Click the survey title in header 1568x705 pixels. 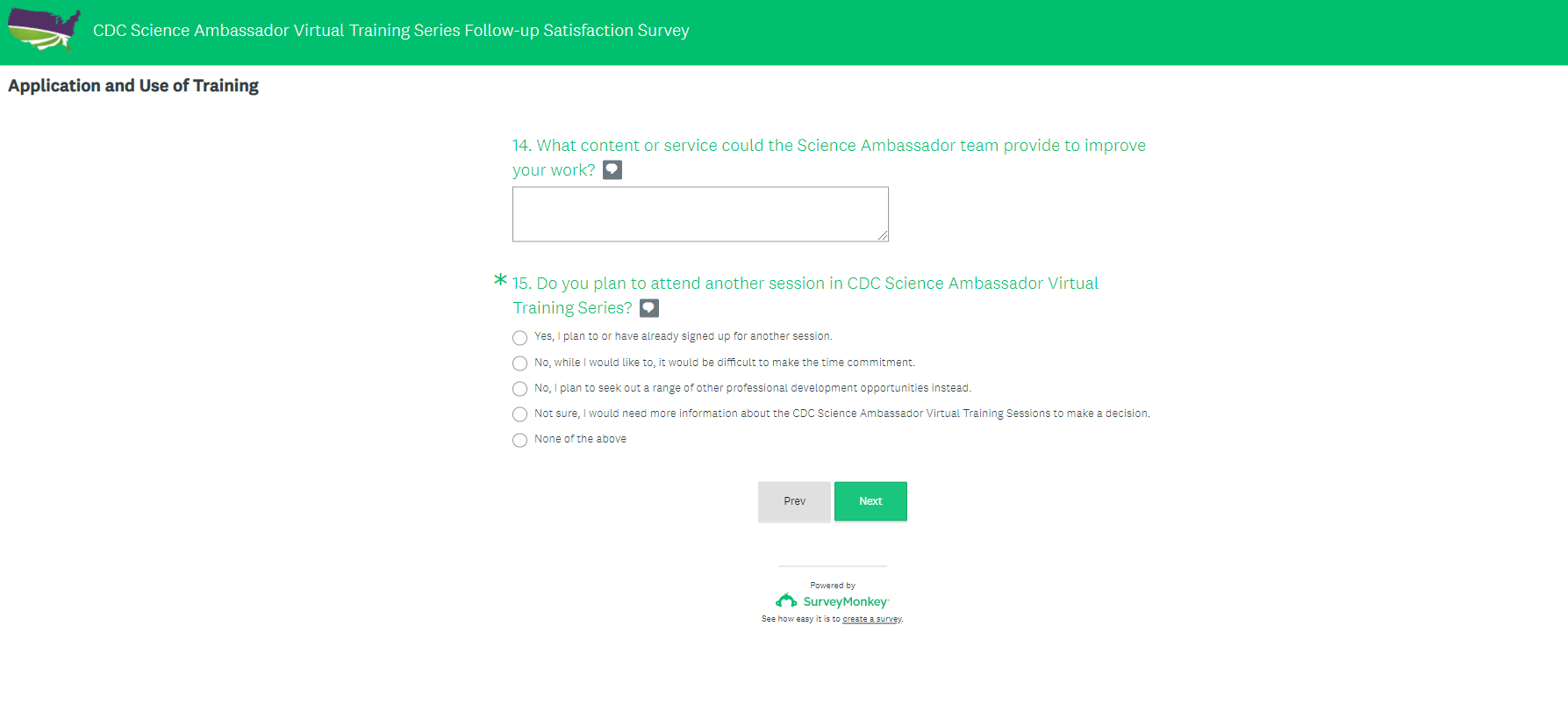(390, 31)
